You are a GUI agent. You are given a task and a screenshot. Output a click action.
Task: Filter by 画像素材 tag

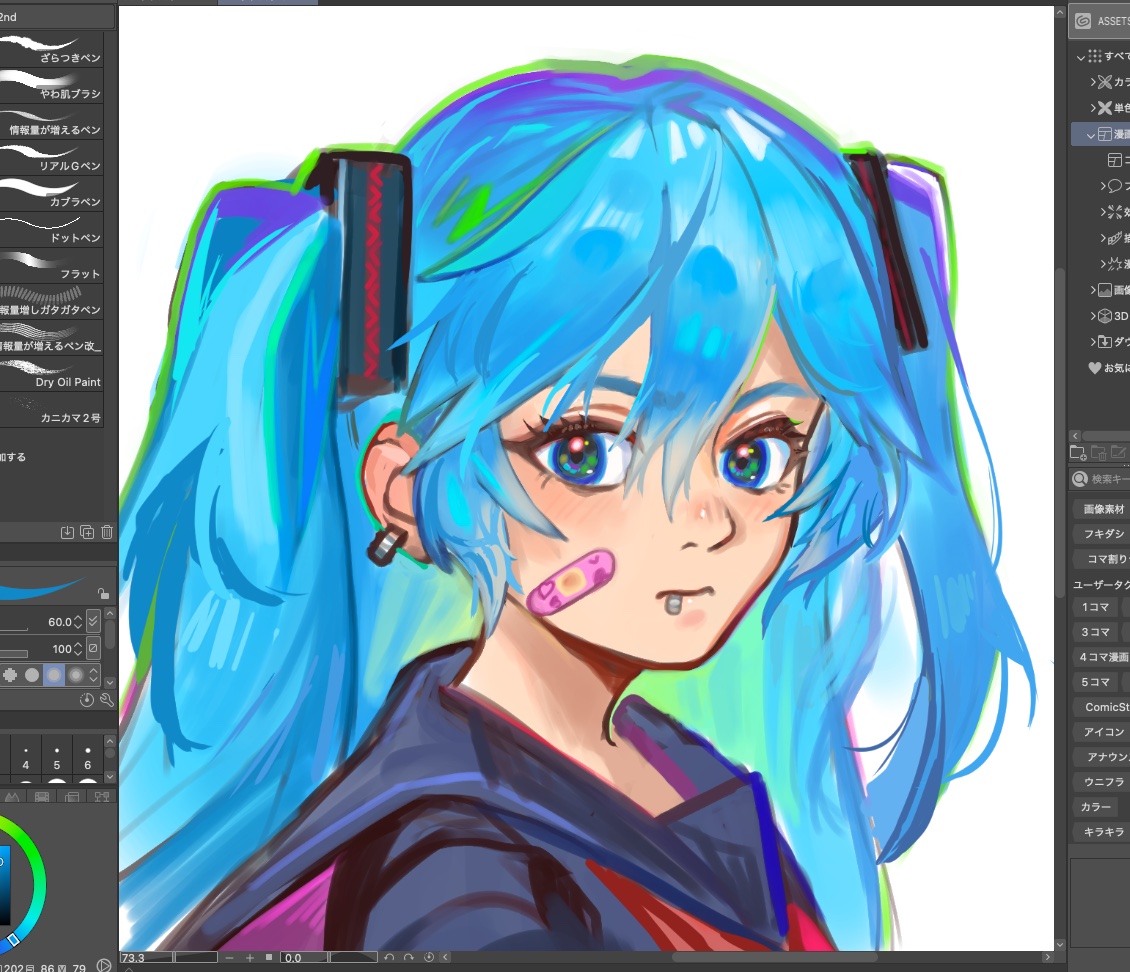pos(1103,509)
